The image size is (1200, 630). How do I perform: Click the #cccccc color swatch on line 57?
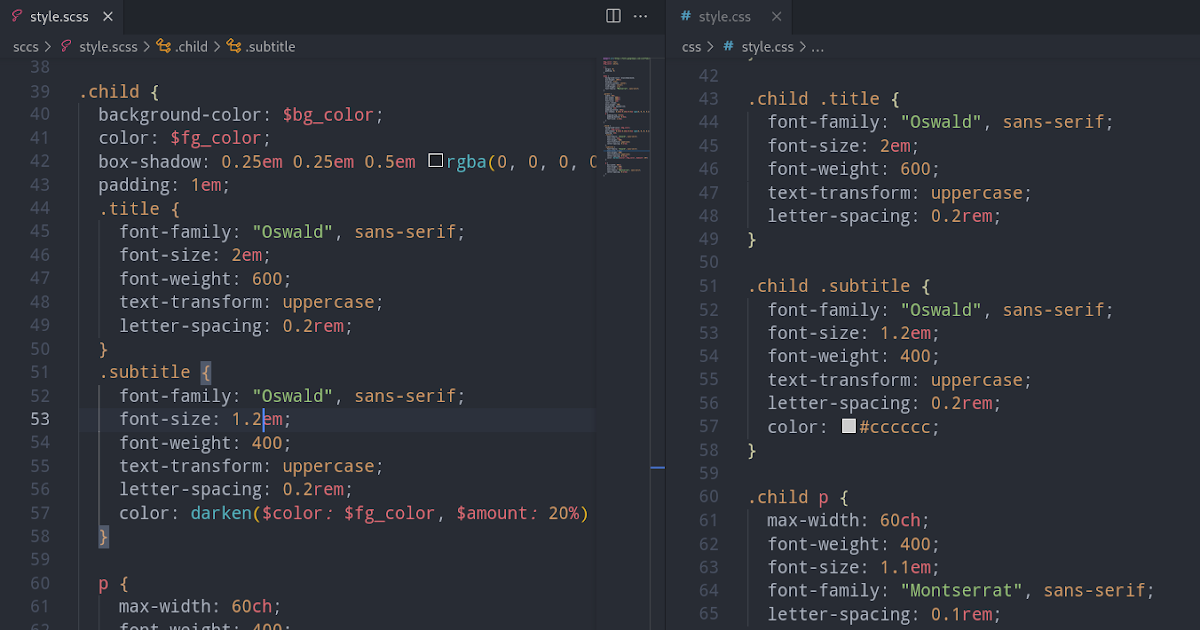848,426
